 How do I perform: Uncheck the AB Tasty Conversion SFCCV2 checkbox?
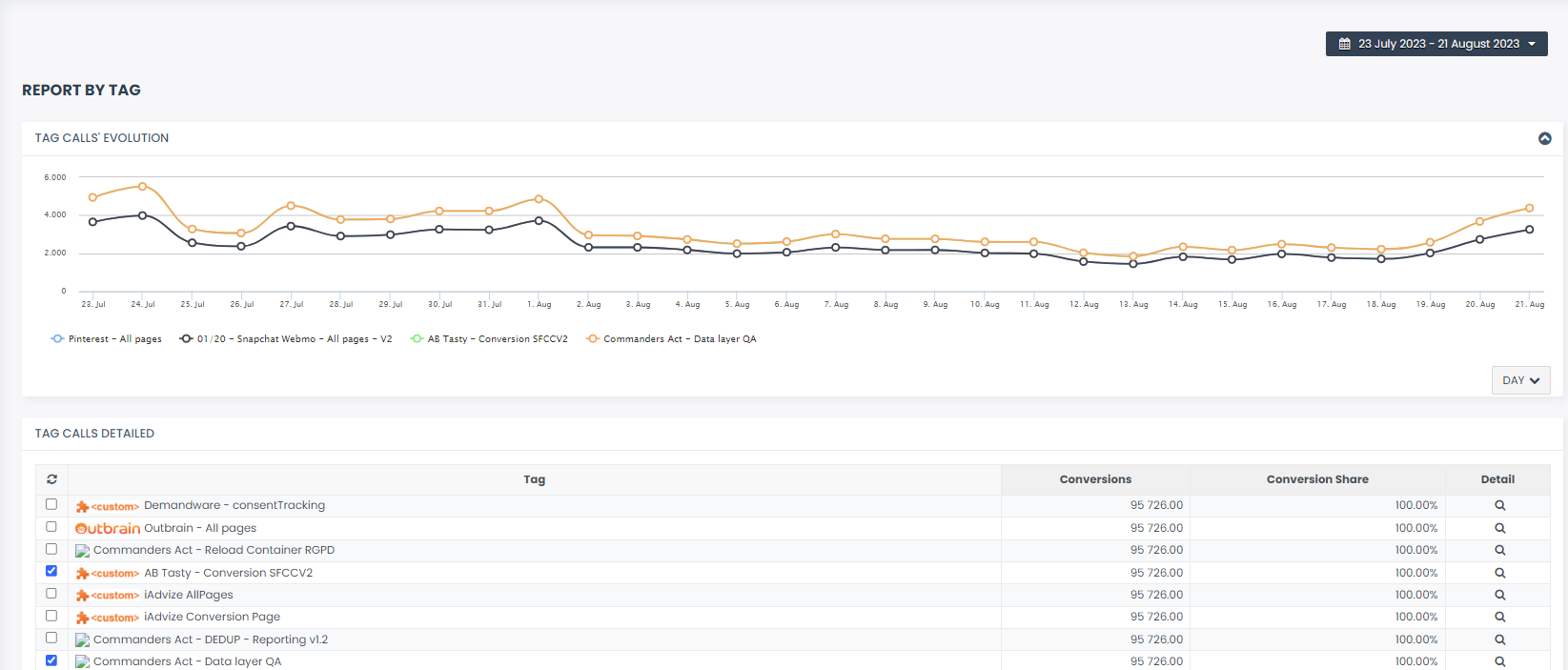tap(51, 571)
